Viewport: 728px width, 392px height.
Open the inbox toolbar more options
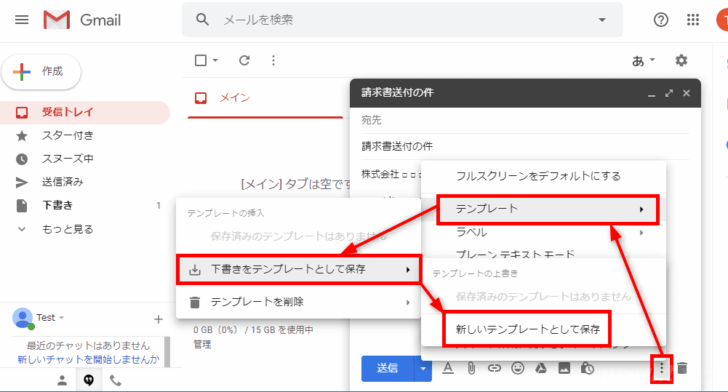(273, 60)
